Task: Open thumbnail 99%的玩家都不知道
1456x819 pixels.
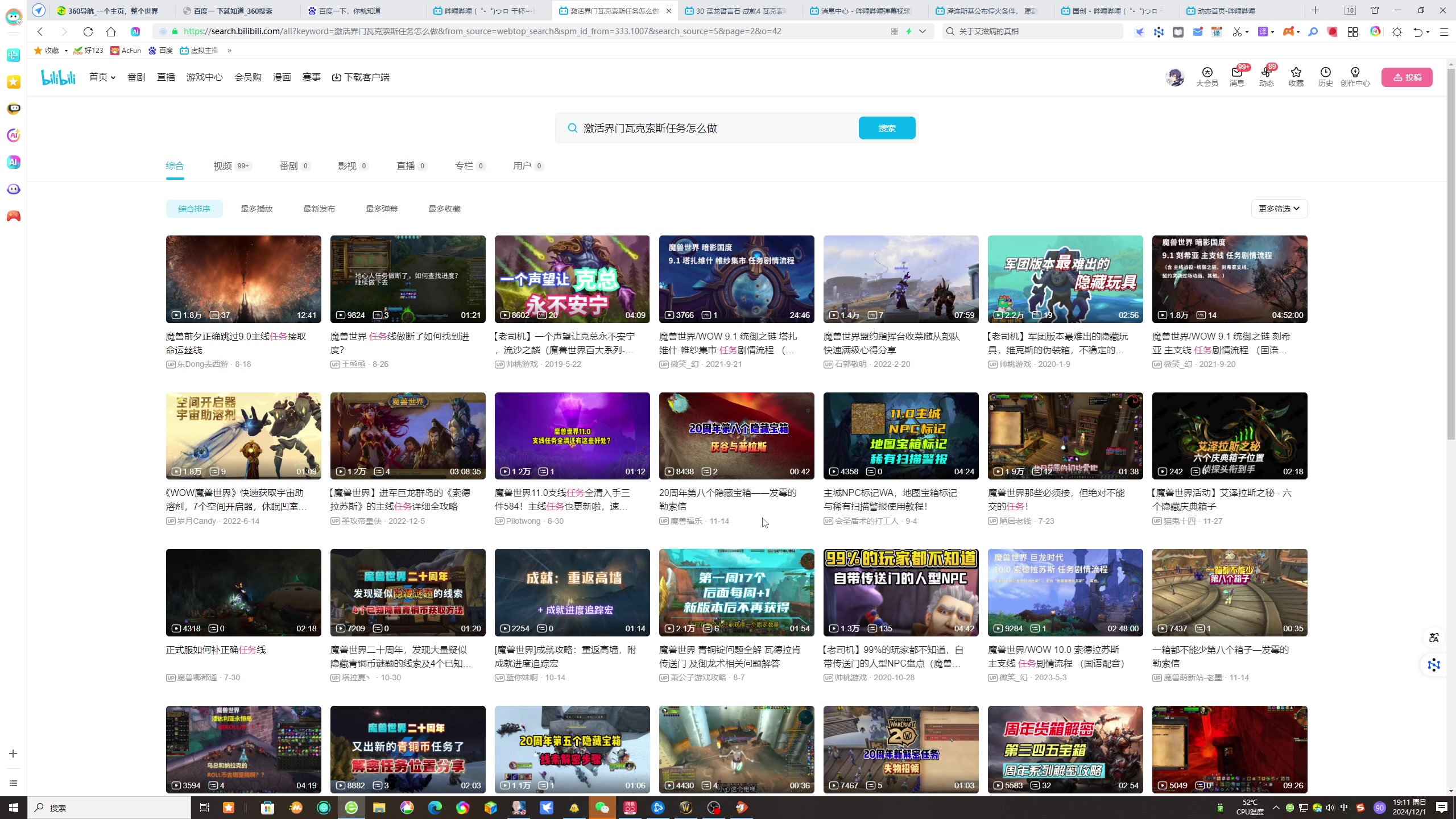Action: (x=901, y=592)
